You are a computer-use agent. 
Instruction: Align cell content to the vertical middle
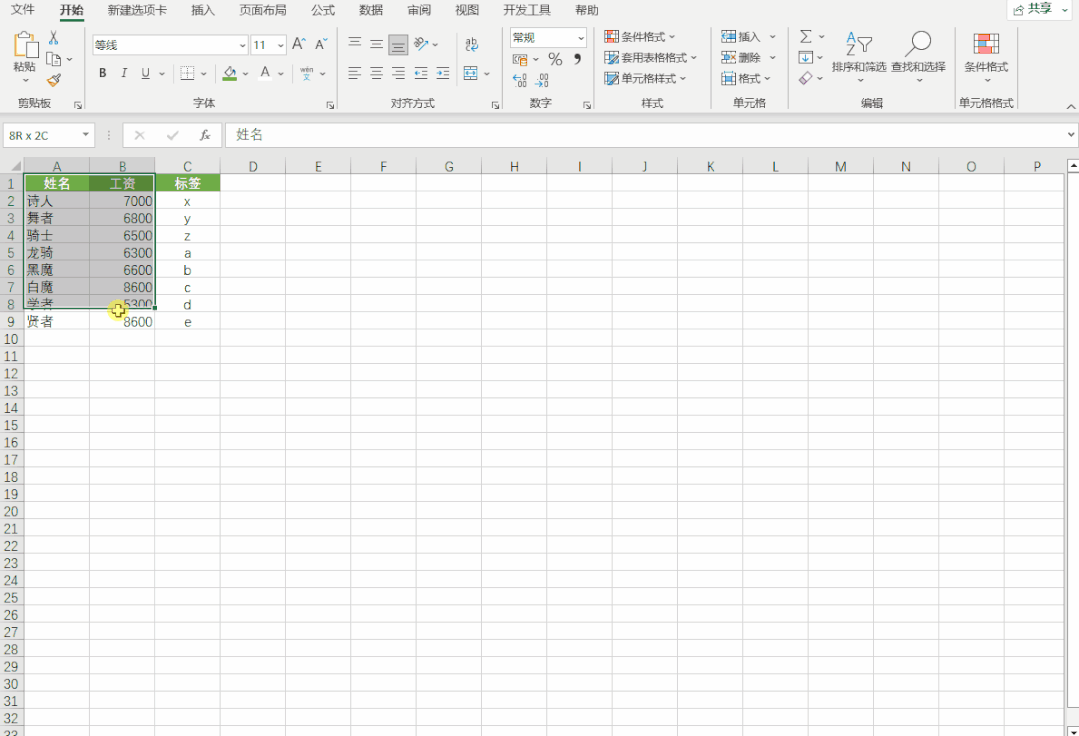click(376, 45)
